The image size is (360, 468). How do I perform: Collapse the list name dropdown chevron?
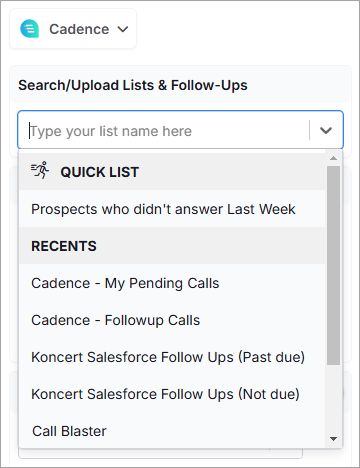coord(326,130)
